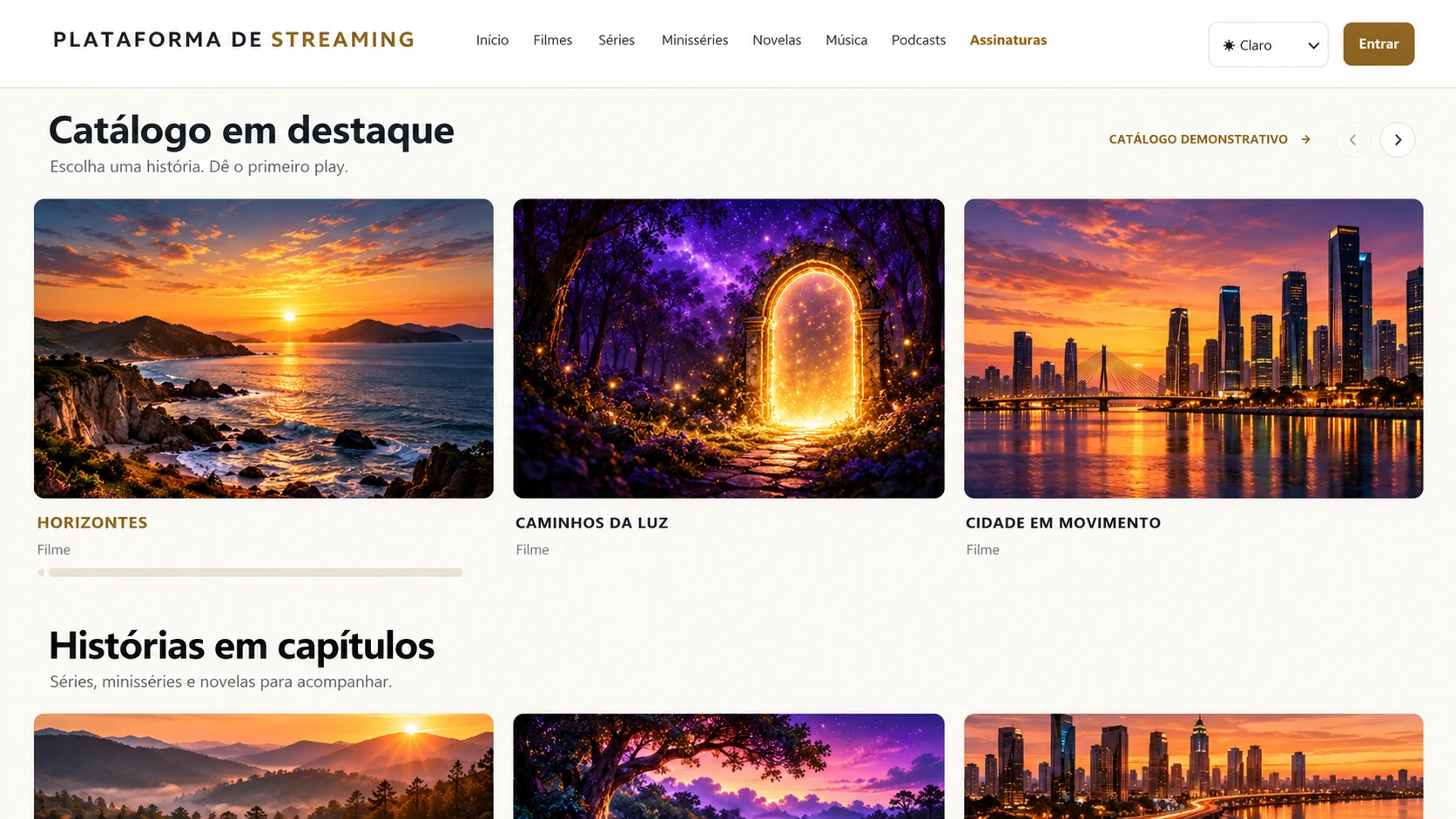Open the misty mountains sunrise thumbnail

coord(264,766)
